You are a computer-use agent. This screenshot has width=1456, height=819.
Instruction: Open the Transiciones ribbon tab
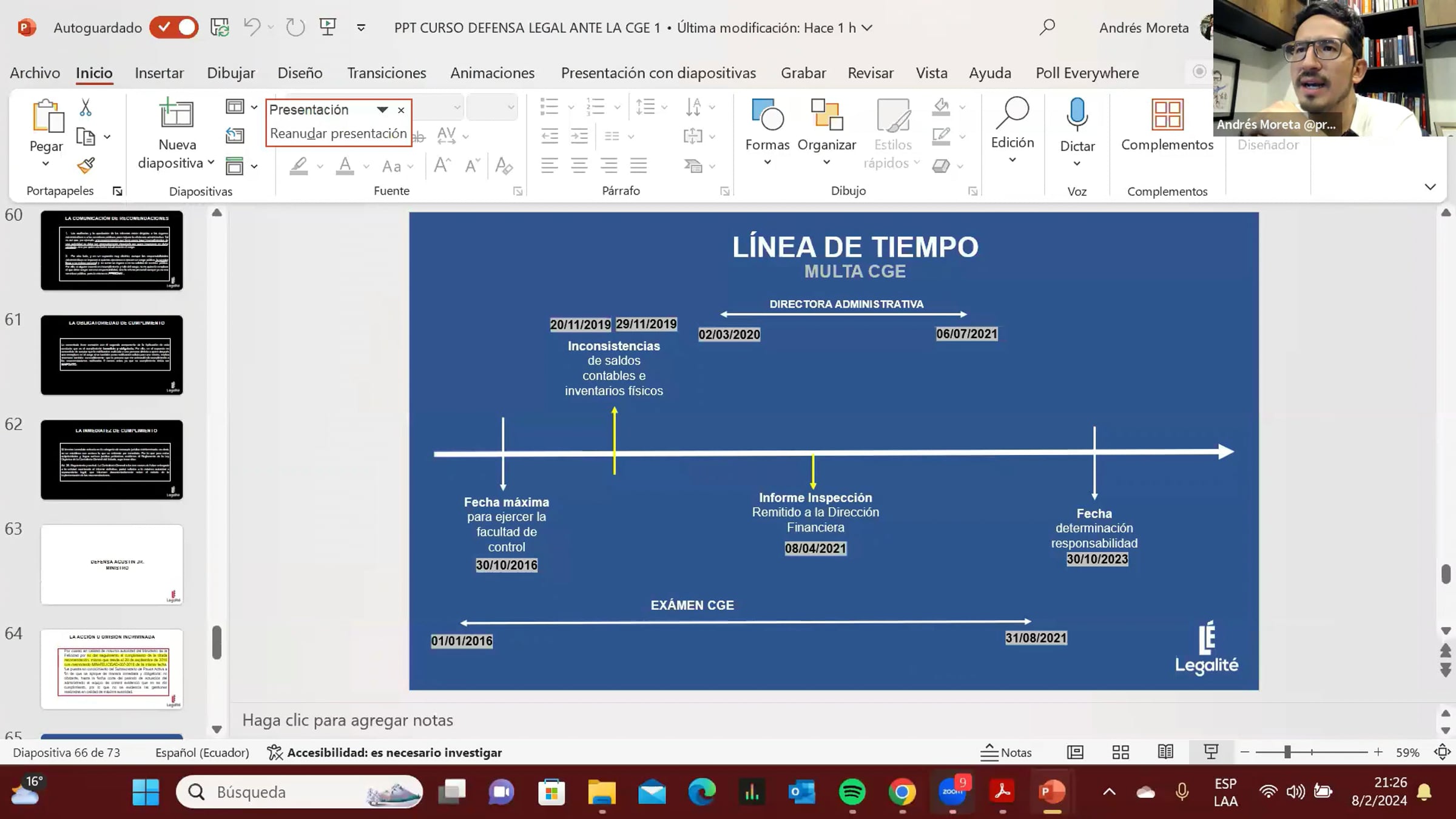[386, 73]
